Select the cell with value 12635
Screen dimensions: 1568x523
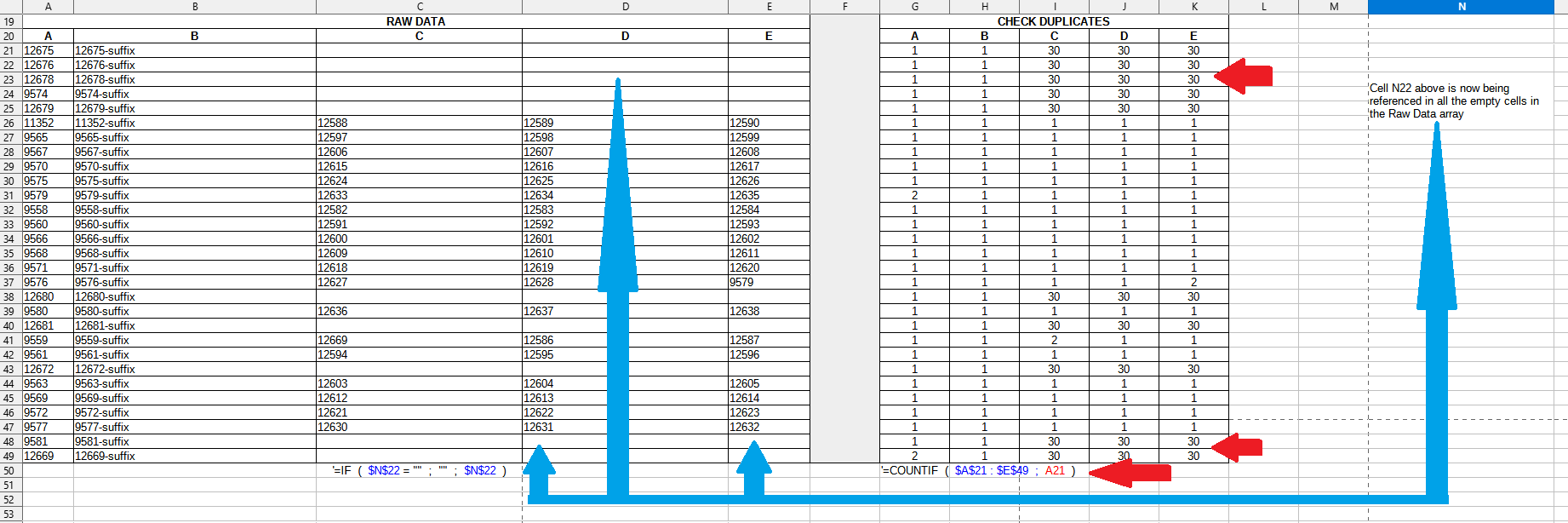pos(769,195)
